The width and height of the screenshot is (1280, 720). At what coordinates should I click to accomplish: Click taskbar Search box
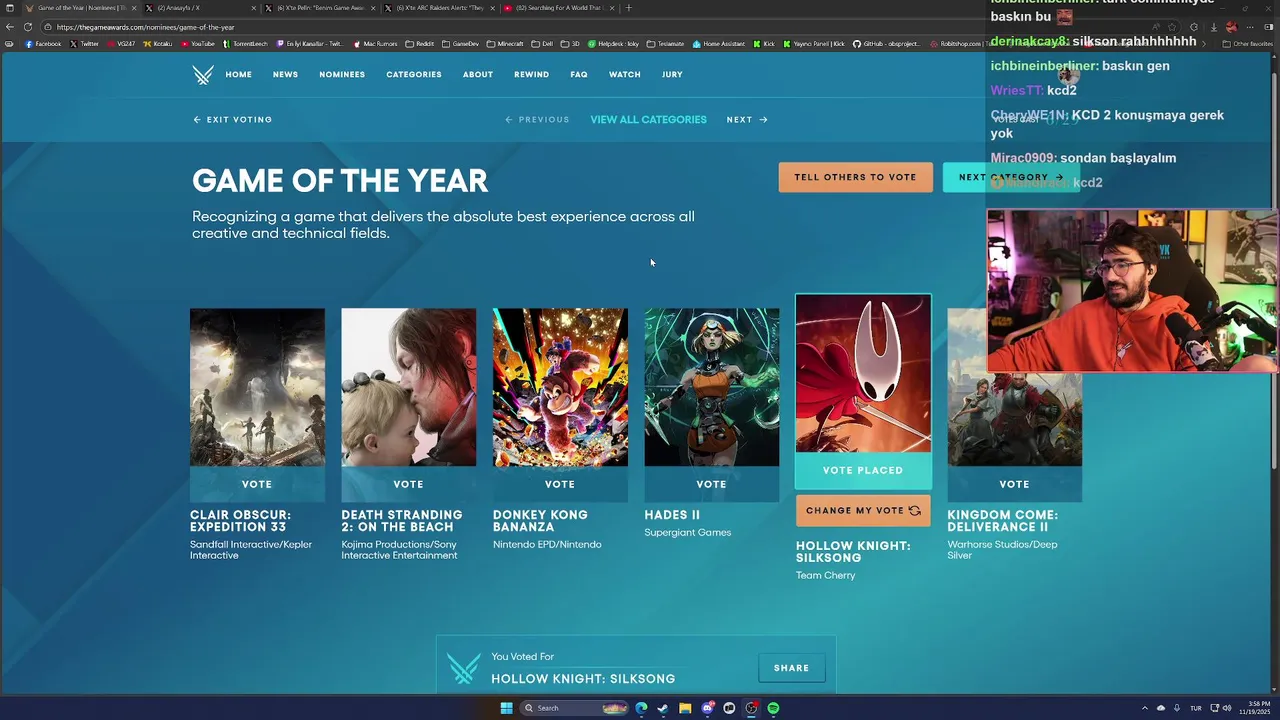[575, 708]
